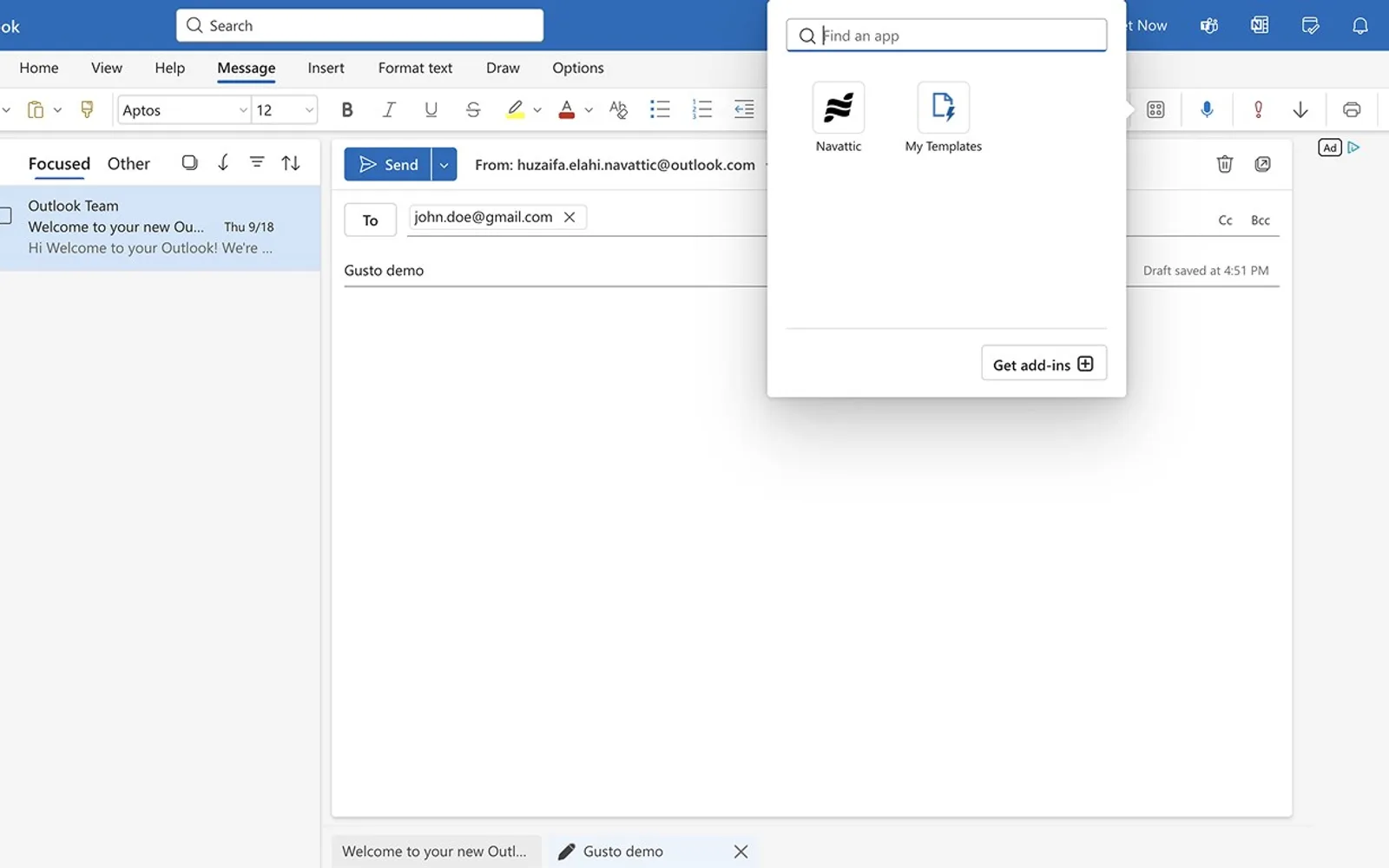Clear text formatting
This screenshot has width=1389, height=868.
[x=618, y=109]
